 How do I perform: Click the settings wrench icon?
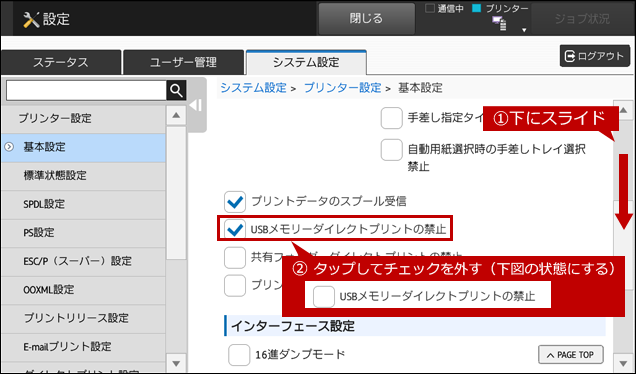pyautogui.click(x=31, y=19)
